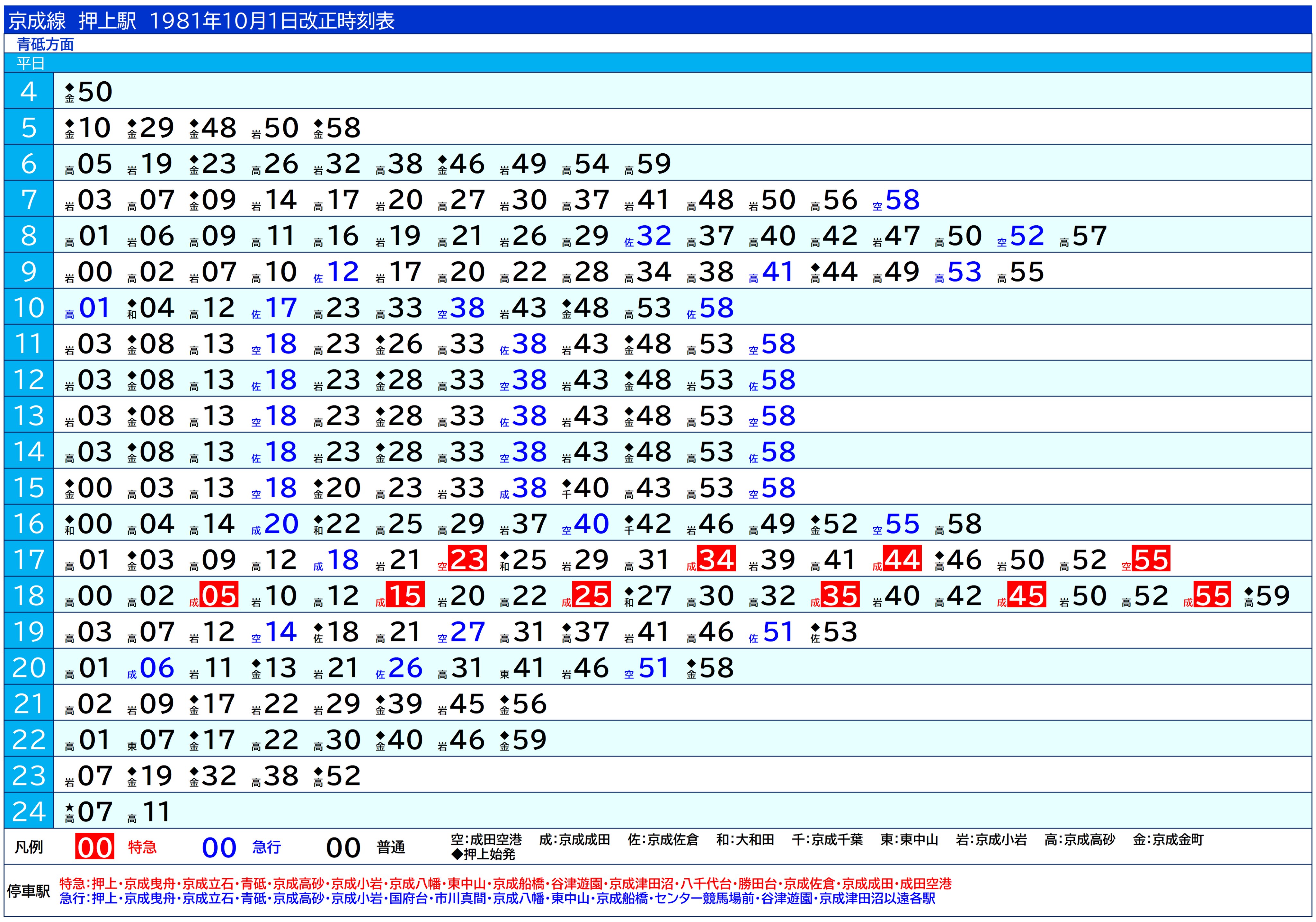The width and height of the screenshot is (1316, 922).
Task: Click the blue 成38 express in hour 15 row
Action: (x=523, y=488)
